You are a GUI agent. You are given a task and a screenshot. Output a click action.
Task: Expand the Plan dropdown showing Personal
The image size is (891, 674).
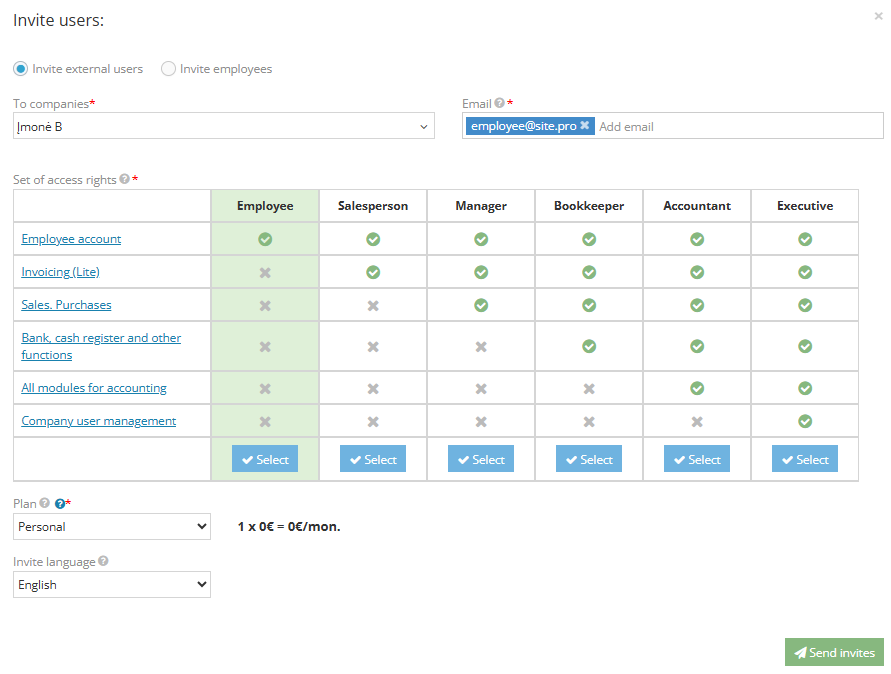tap(112, 526)
